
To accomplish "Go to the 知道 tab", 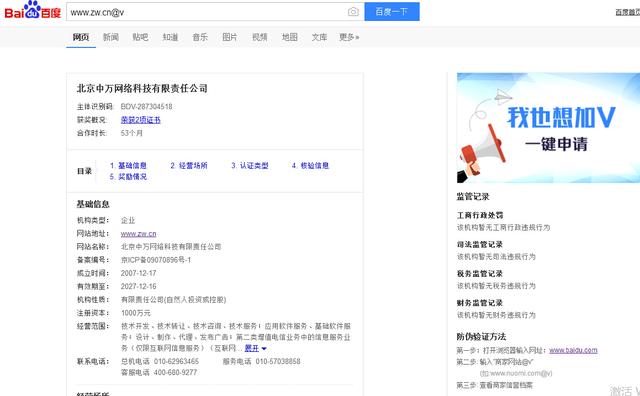I will 170,37.
